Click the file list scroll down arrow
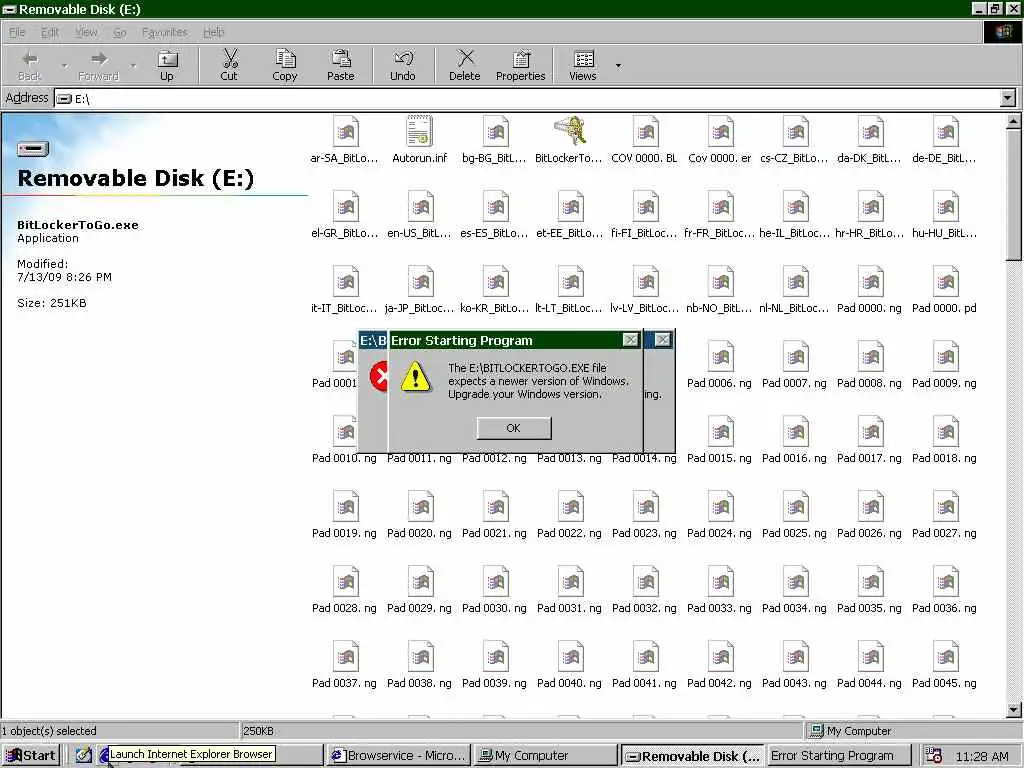Screen dimensions: 1024x768 pyautogui.click(x=1014, y=709)
